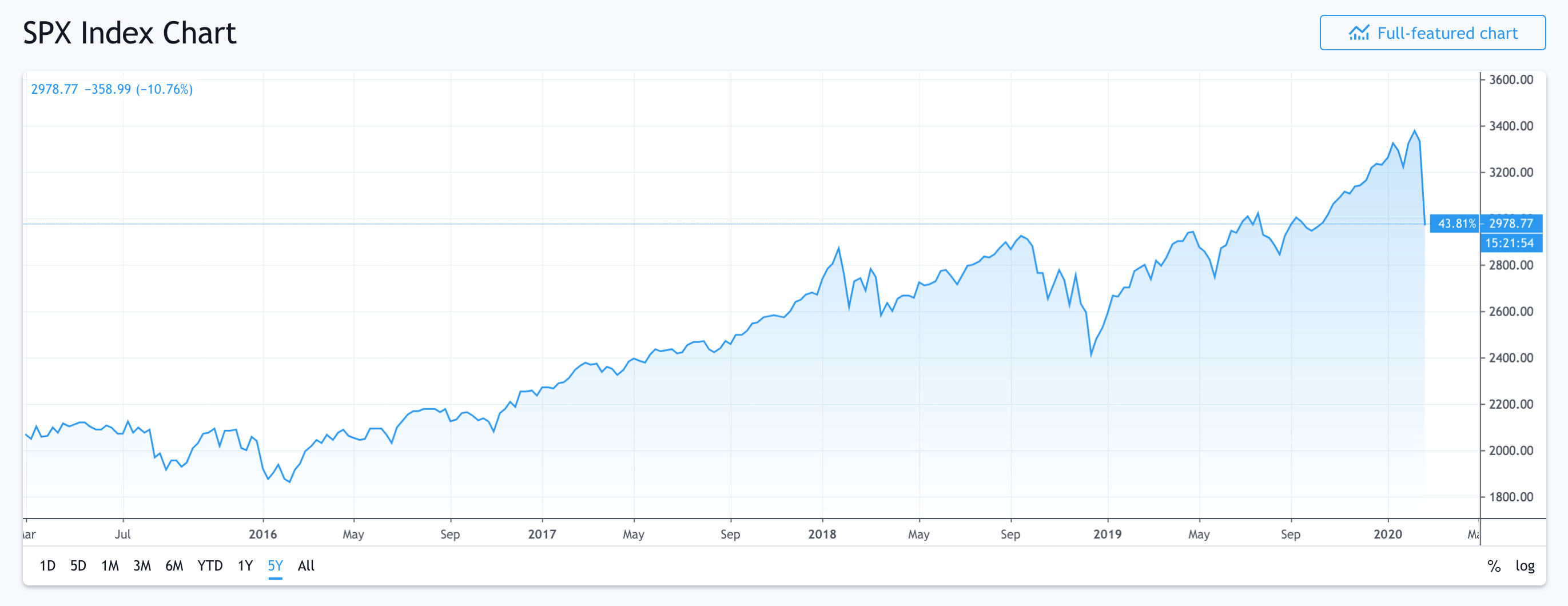This screenshot has height=606, width=1568.
Task: Select the 5D time range
Action: pos(78,566)
